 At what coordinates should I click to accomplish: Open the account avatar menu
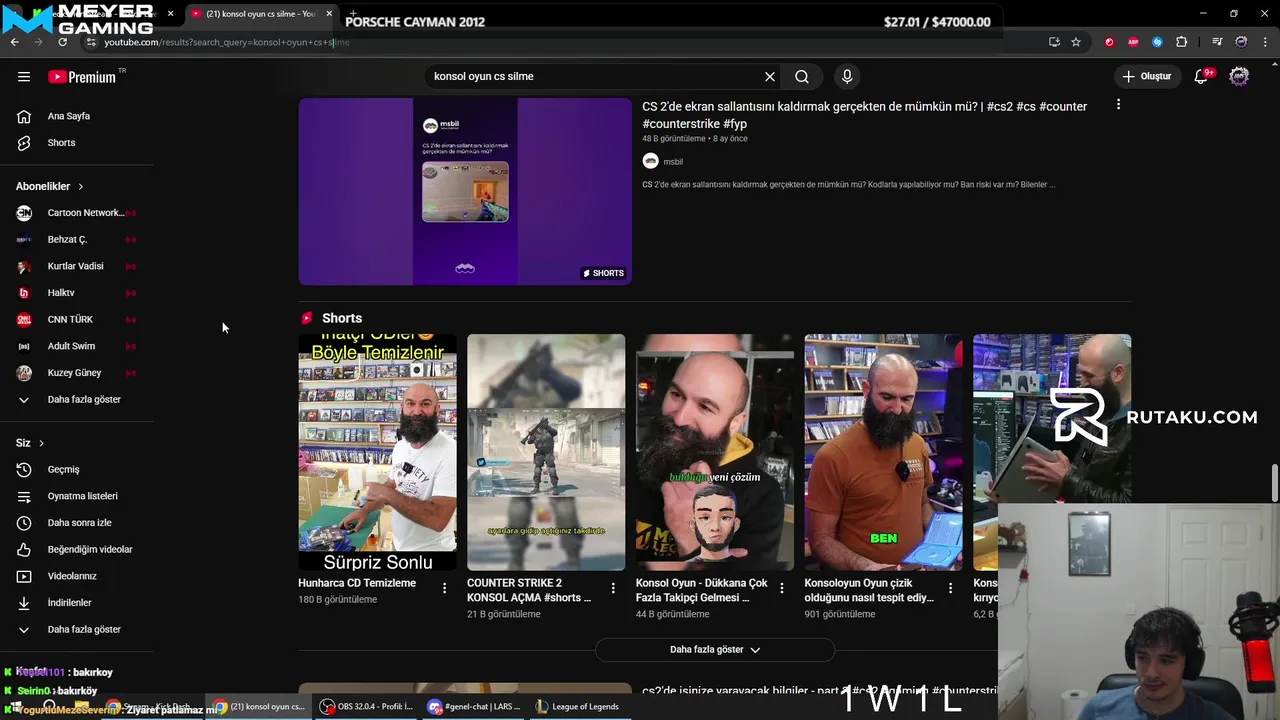click(x=1239, y=76)
